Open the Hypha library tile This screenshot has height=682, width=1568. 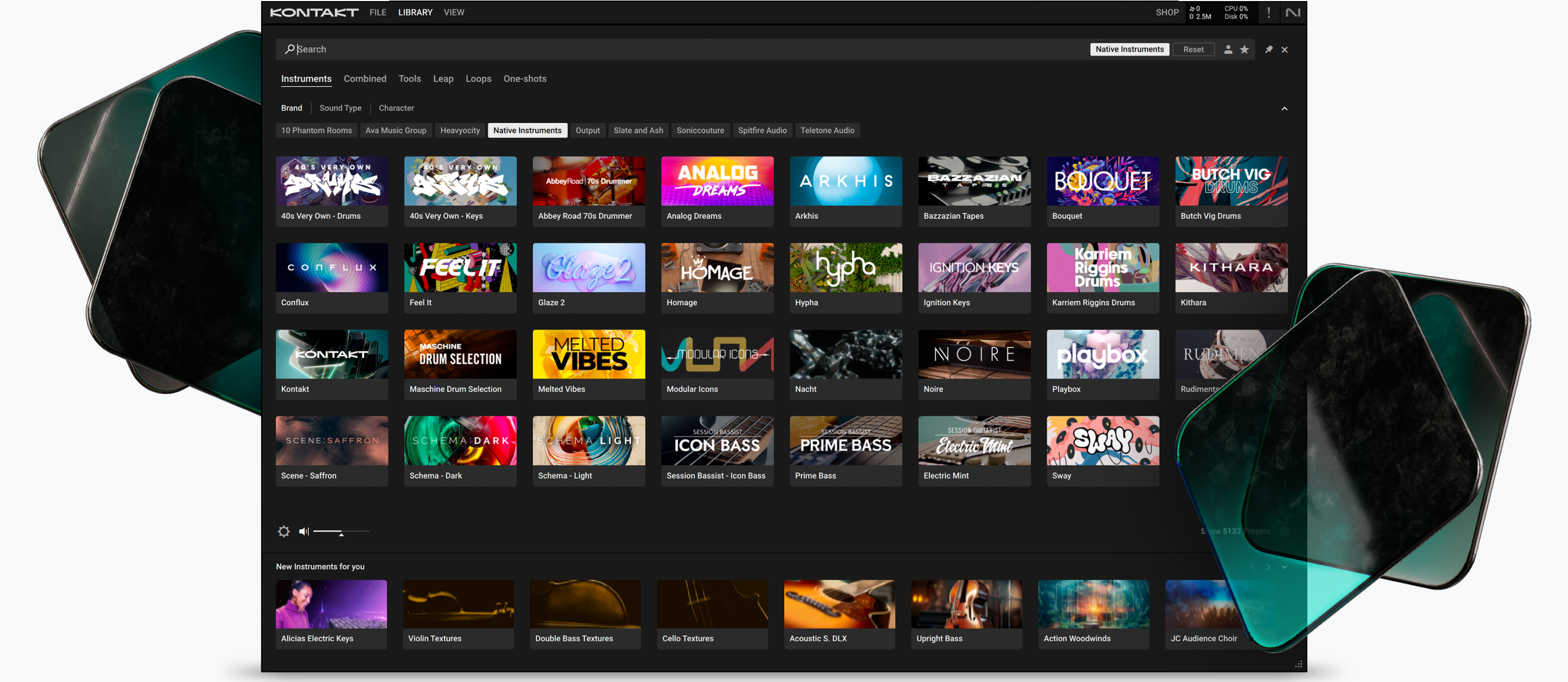845,278
